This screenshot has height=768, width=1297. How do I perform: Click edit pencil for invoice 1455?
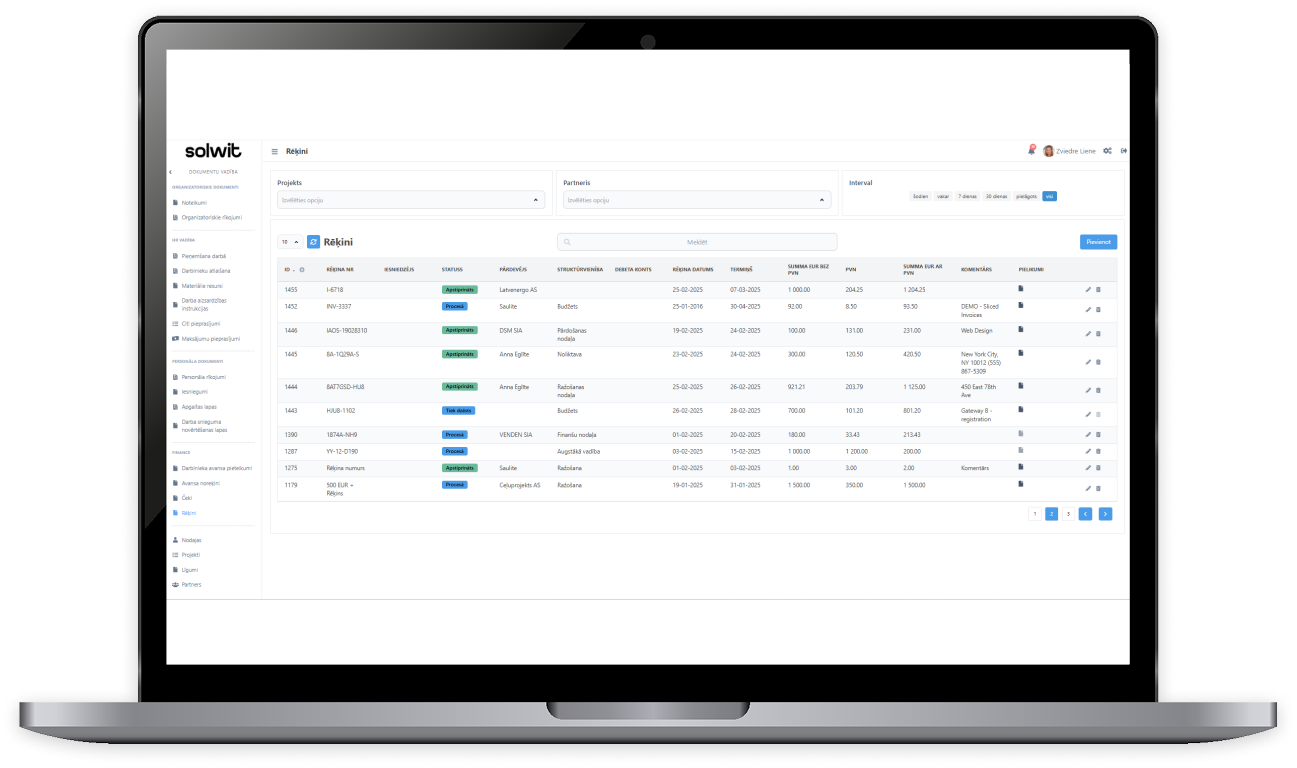coord(1088,290)
